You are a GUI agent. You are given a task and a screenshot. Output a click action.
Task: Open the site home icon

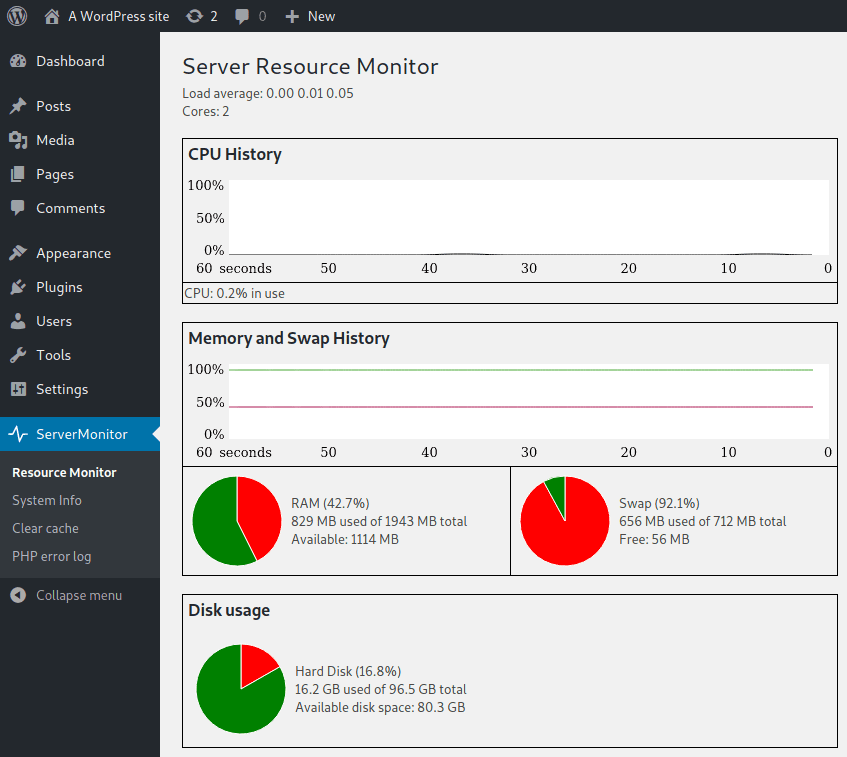(52, 16)
